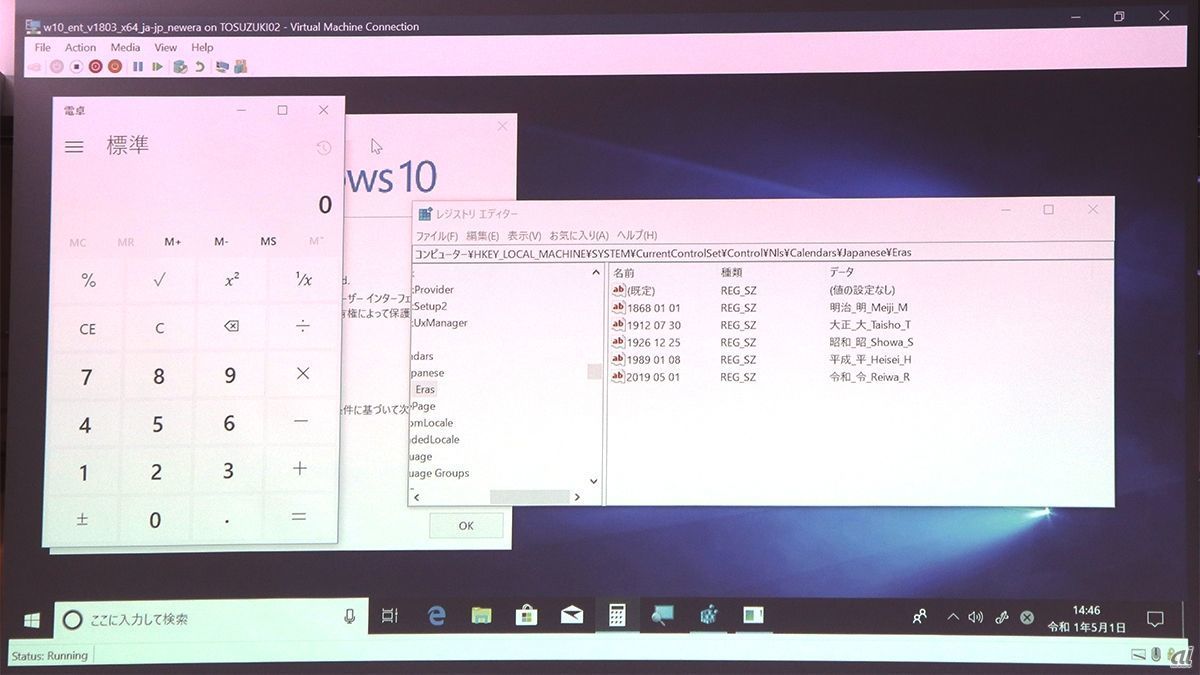Click the データ column header
Screen dimensions: 1200x675
(841, 272)
